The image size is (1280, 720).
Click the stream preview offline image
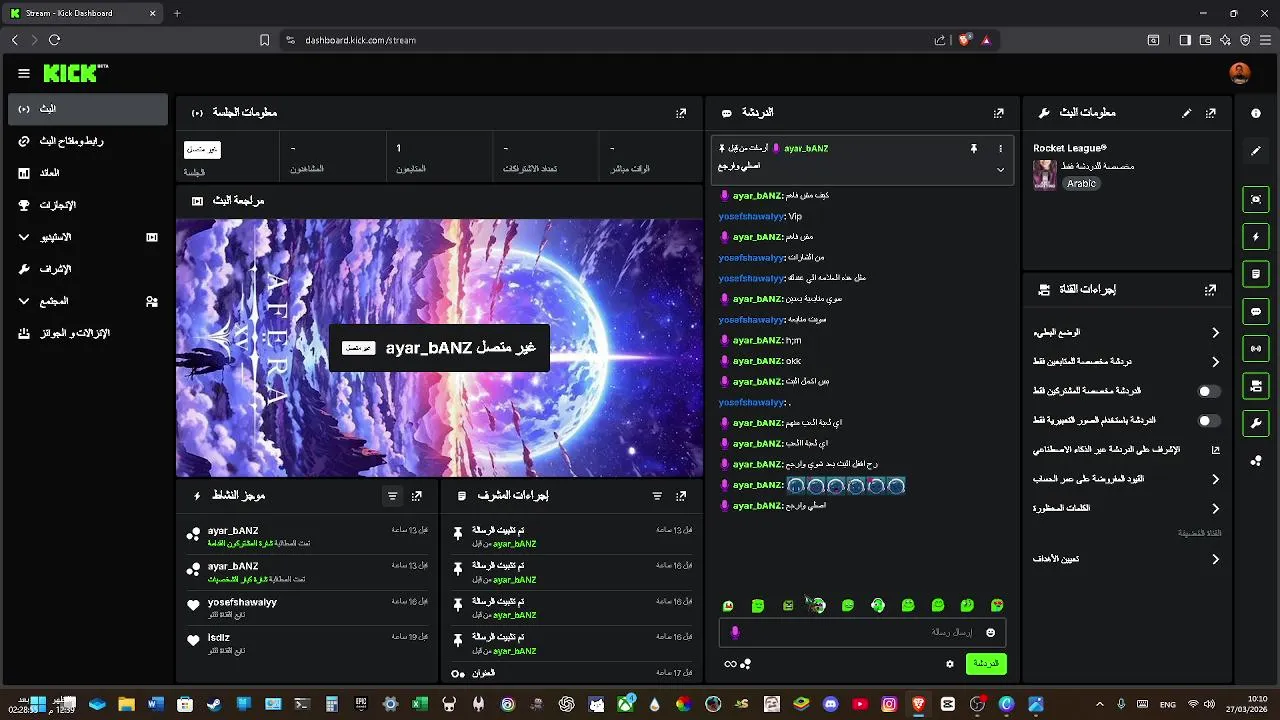(439, 348)
